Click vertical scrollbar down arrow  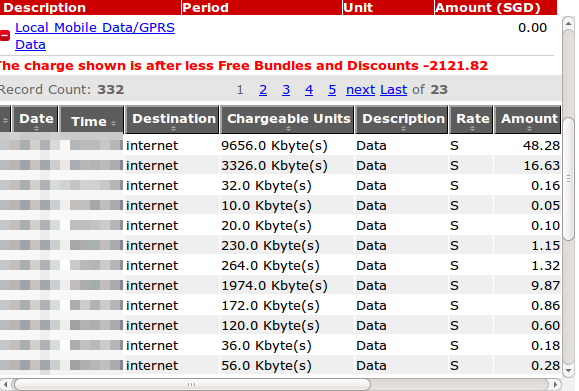(569, 370)
